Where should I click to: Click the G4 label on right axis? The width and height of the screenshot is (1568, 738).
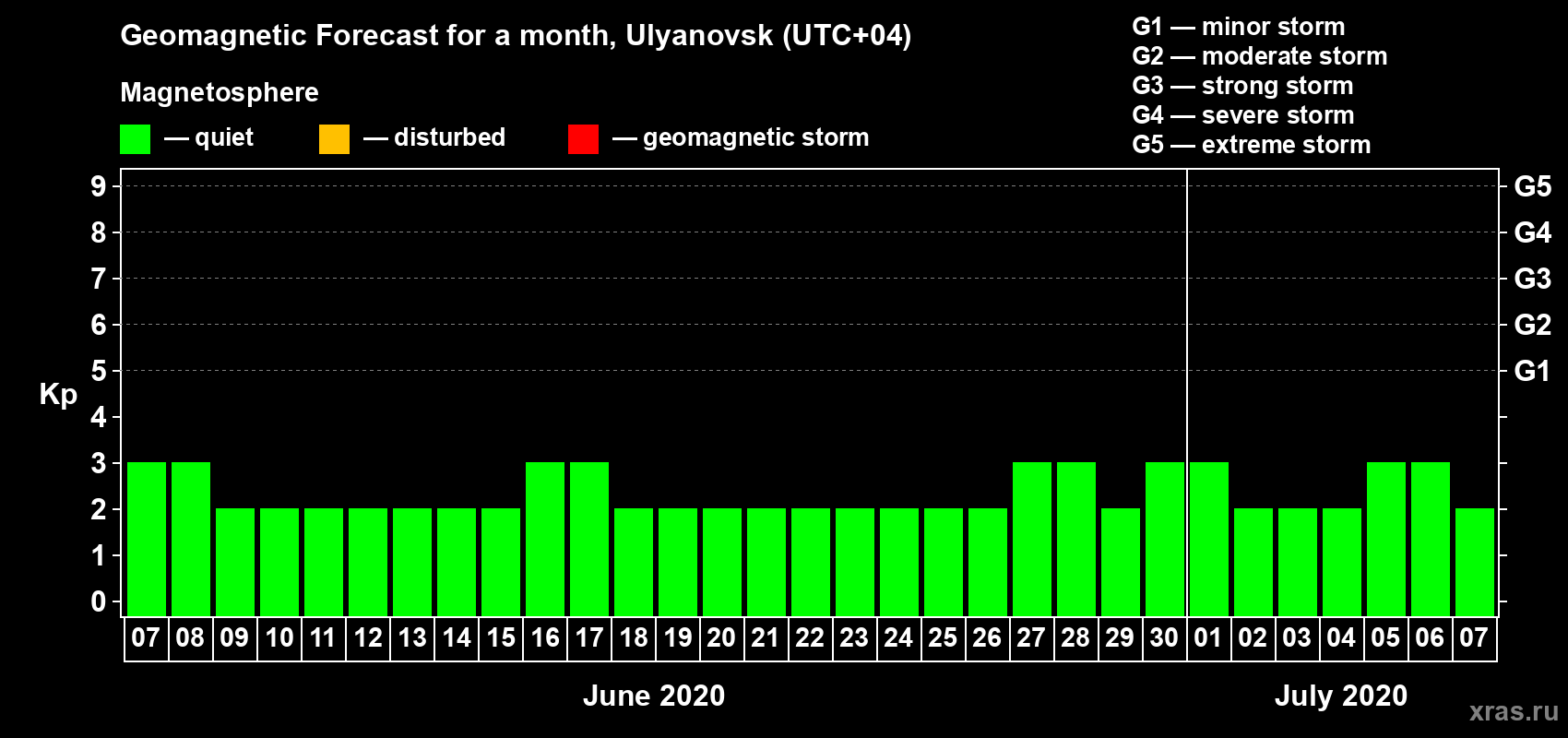coord(1533,232)
